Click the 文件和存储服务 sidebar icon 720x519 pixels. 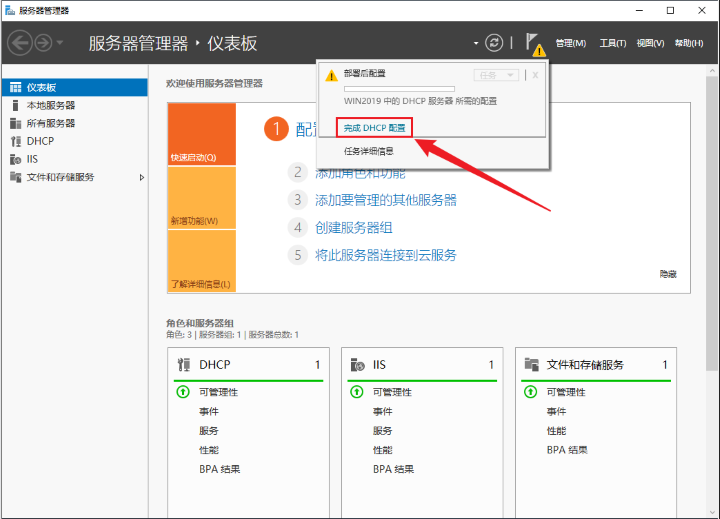16,177
